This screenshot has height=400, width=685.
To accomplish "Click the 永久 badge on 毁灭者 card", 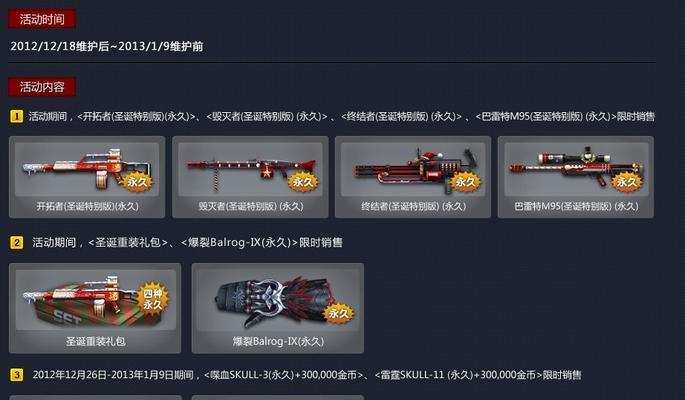I will coord(303,182).
